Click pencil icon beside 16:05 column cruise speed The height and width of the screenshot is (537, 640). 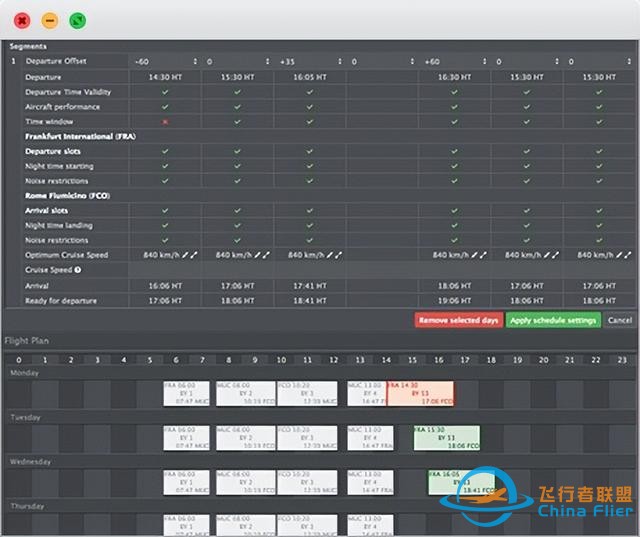(x=329, y=255)
